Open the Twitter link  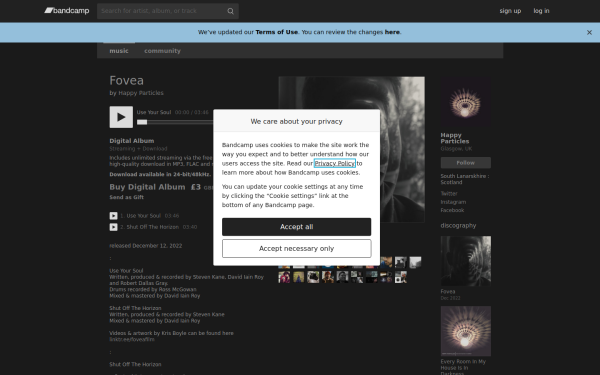[449, 194]
